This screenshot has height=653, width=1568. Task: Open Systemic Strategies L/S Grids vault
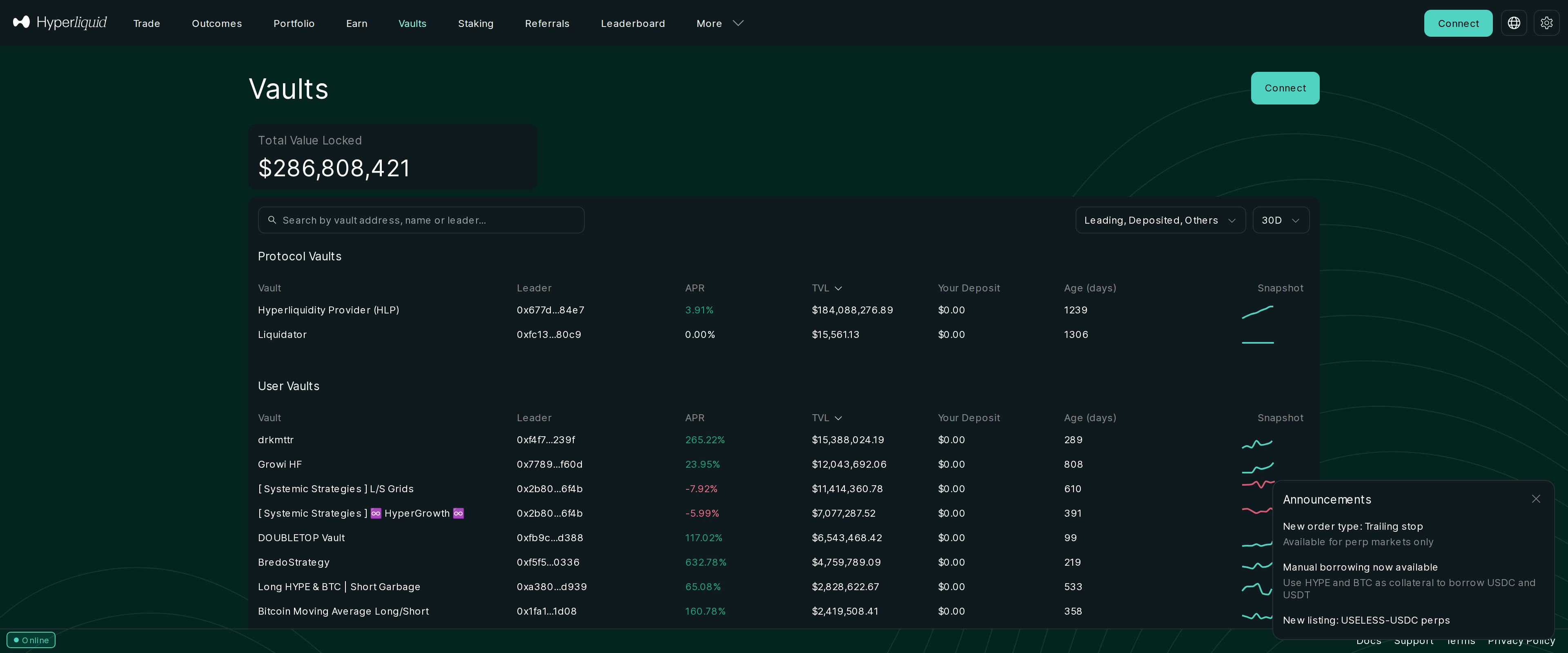(x=336, y=489)
